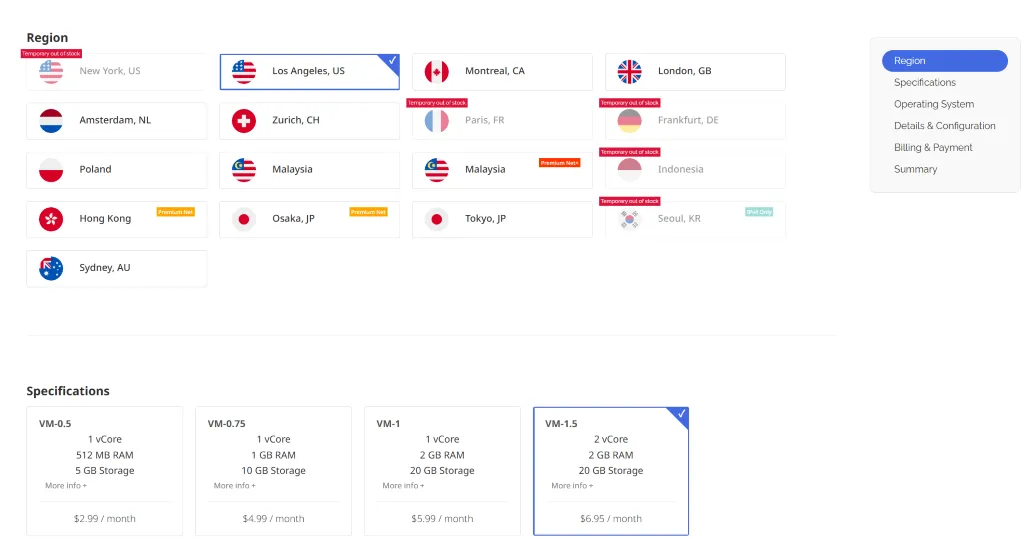Screen dimensions: 1024x539
Task: Select the VM-1 plan card
Action: tap(442, 471)
